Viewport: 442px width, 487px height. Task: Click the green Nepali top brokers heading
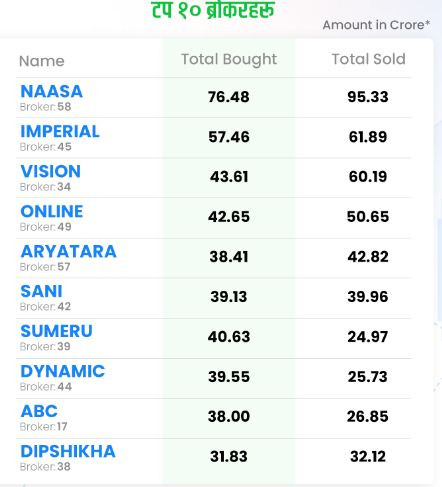(x=213, y=10)
